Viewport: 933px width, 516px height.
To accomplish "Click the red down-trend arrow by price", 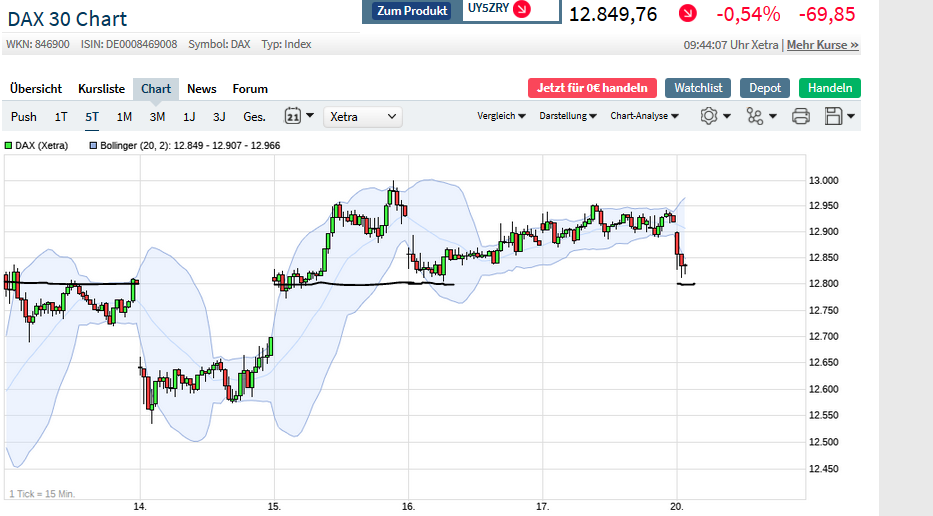I will click(687, 13).
